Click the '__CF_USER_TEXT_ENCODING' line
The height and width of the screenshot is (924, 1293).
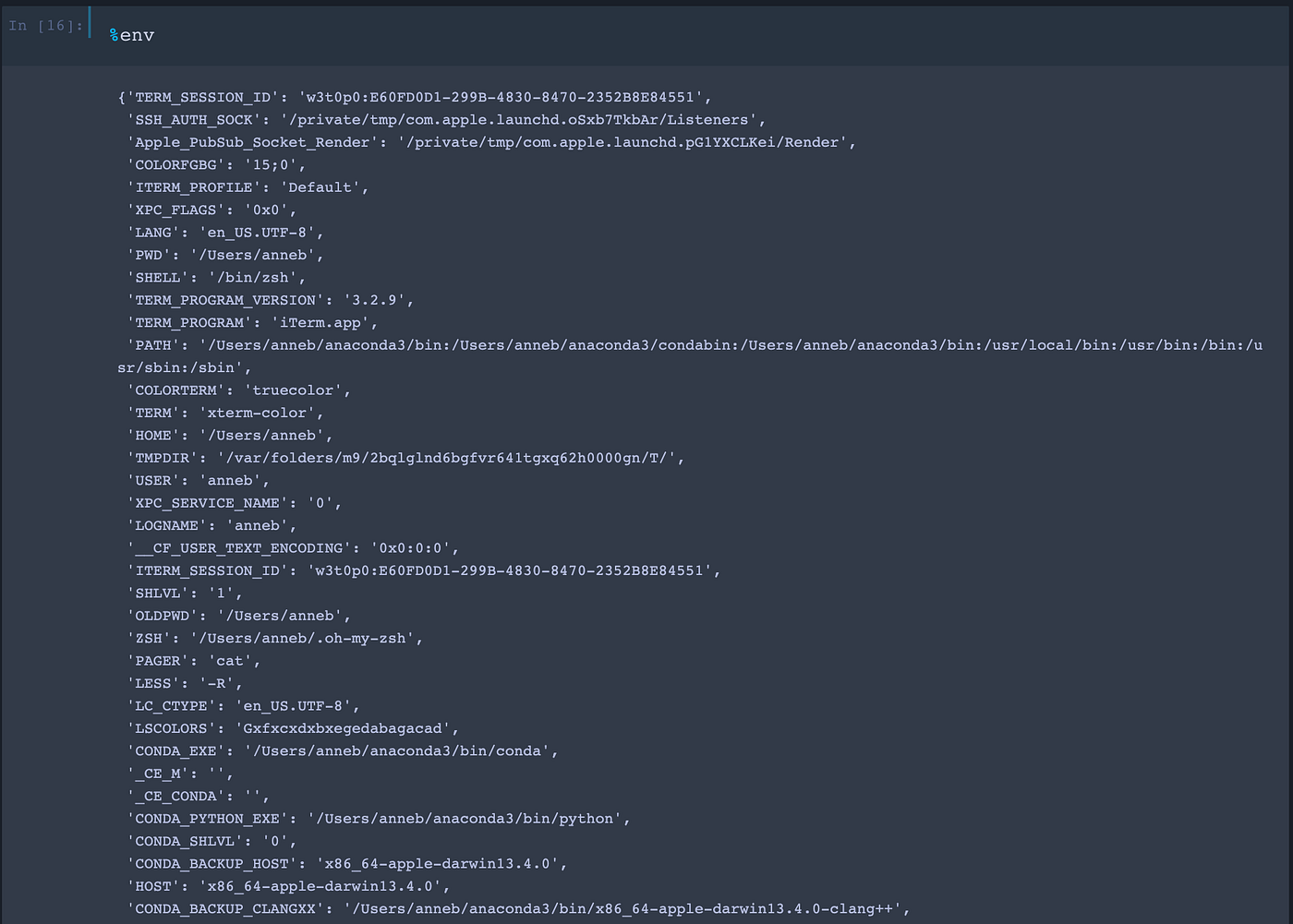(293, 548)
